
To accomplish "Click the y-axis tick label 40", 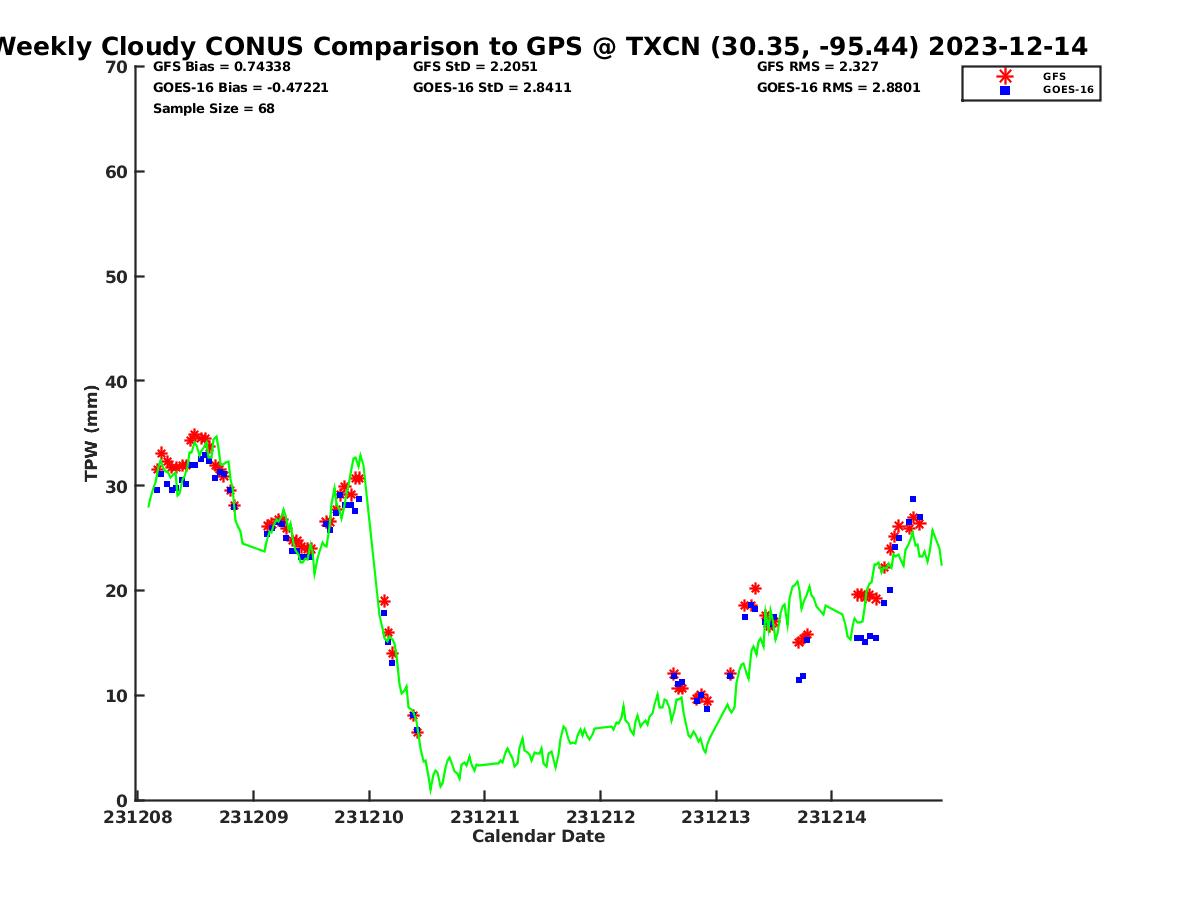I will pyautogui.click(x=117, y=381).
